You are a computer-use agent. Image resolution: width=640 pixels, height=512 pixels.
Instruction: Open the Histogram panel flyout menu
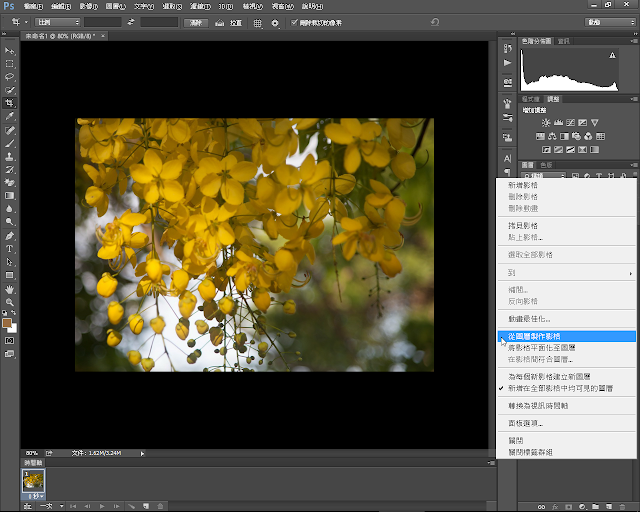click(x=634, y=41)
